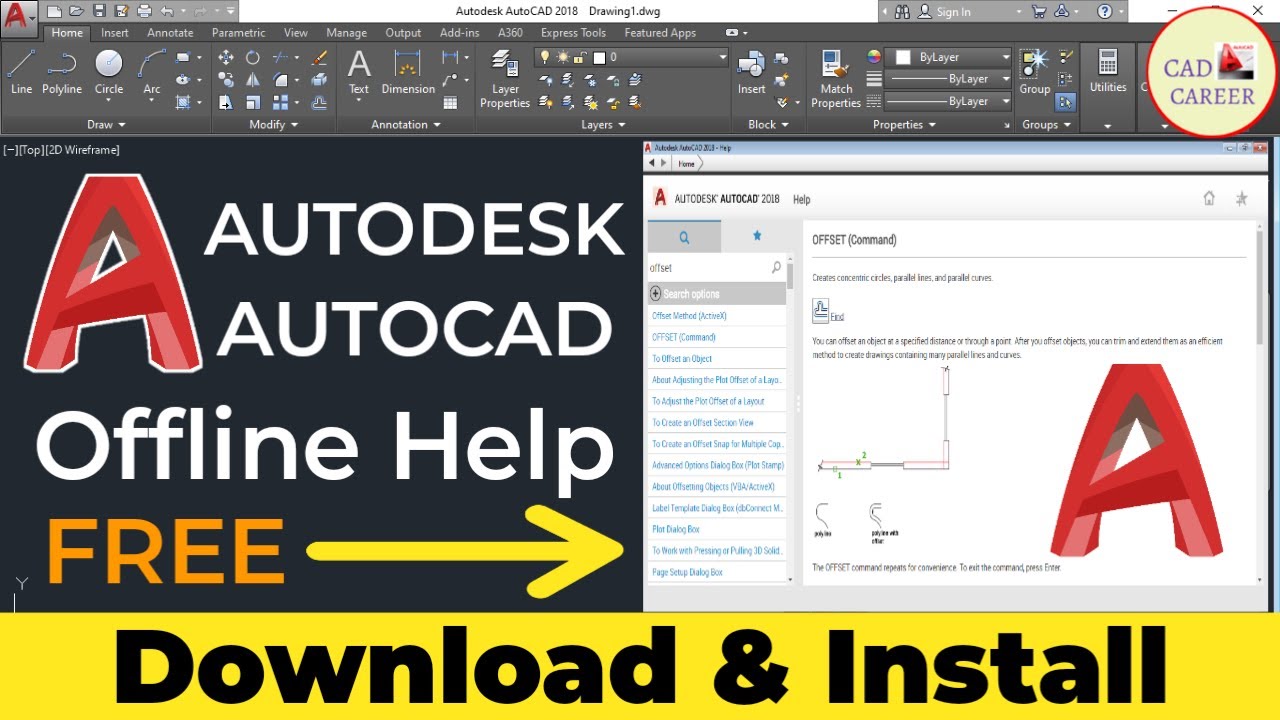Image resolution: width=1280 pixels, height=720 pixels.
Task: Expand Search options in Help
Action: click(717, 294)
